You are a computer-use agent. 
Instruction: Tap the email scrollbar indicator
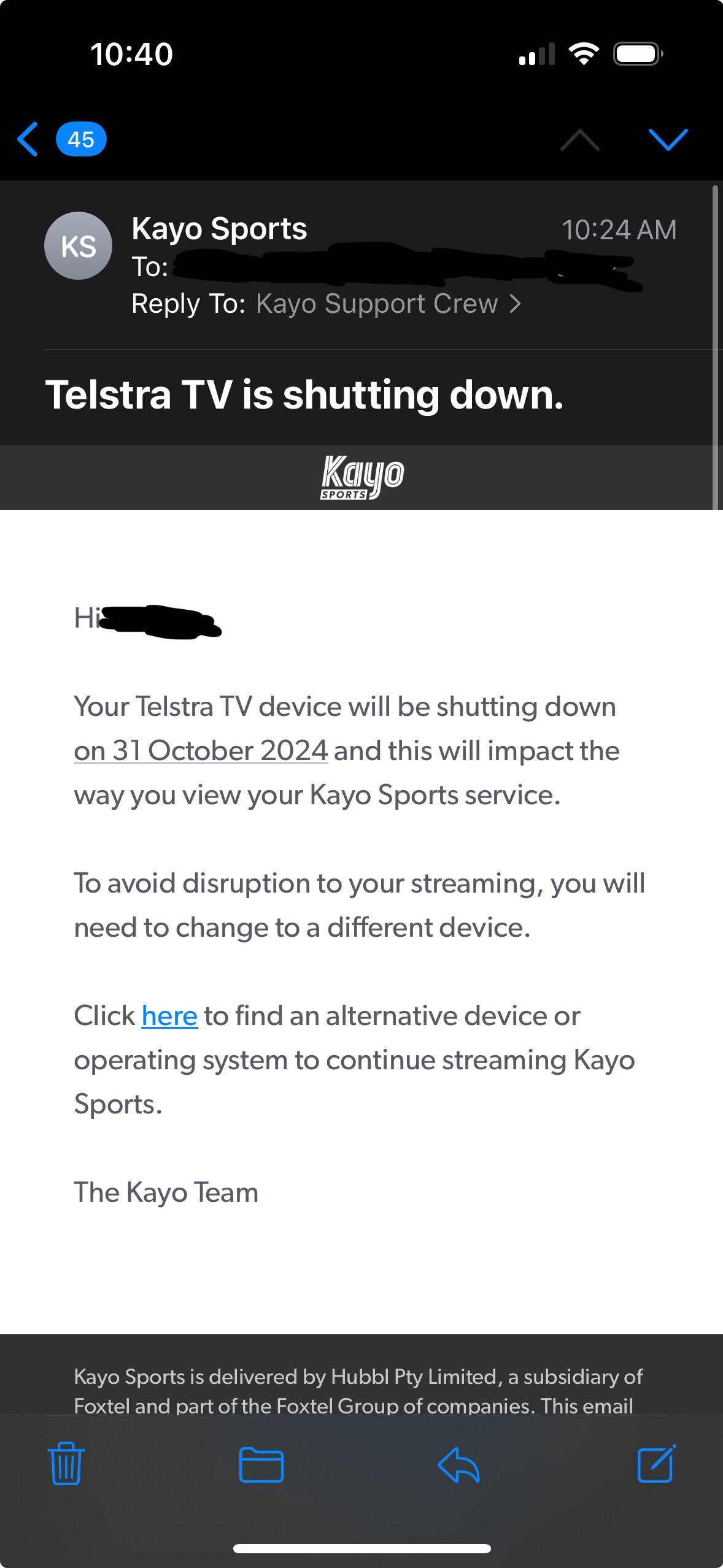click(x=715, y=347)
